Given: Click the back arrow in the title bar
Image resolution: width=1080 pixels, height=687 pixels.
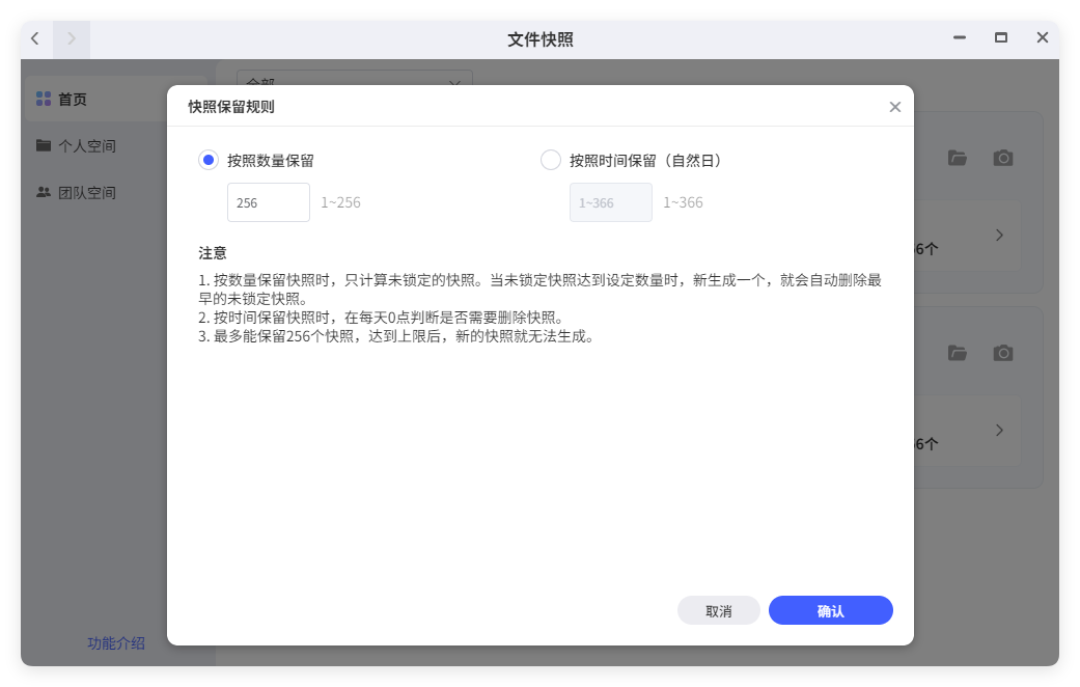Looking at the screenshot, I should tap(35, 39).
